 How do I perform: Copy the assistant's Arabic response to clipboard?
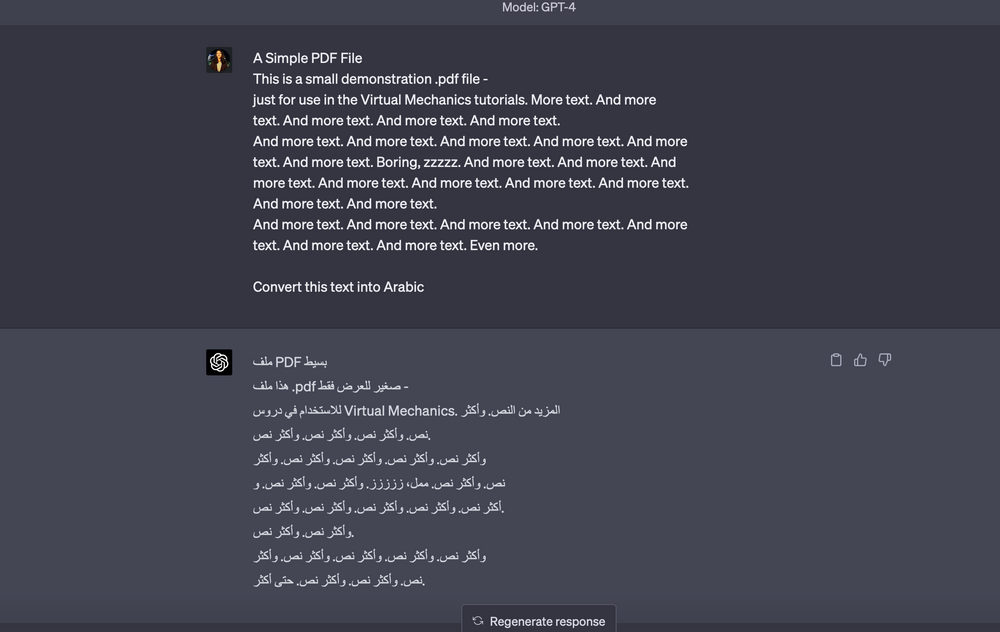836,359
